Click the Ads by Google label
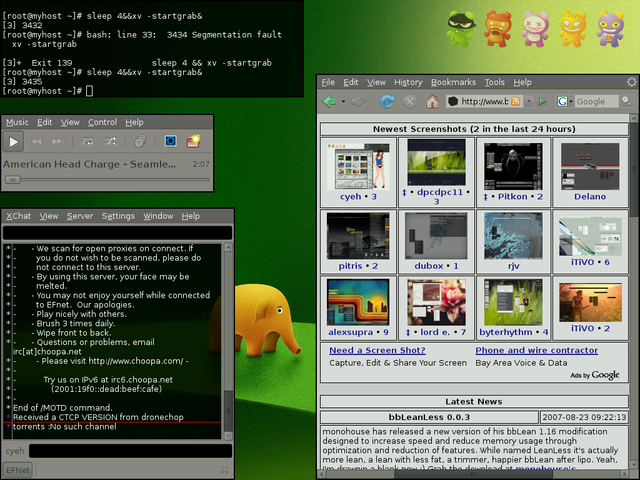Image resolution: width=640 pixels, height=480 pixels. click(595, 375)
